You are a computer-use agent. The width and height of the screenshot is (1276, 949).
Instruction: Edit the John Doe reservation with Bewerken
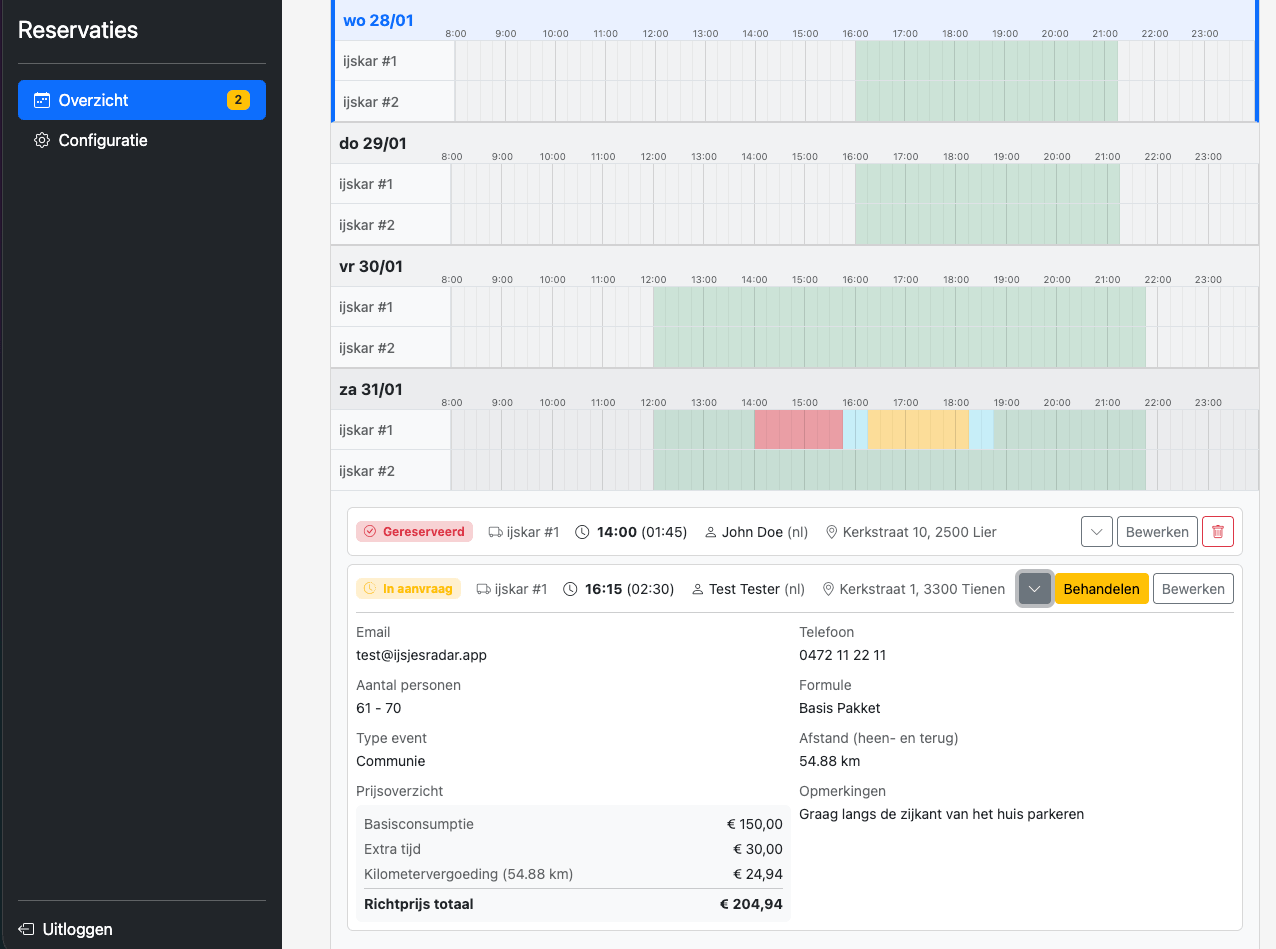click(x=1157, y=532)
